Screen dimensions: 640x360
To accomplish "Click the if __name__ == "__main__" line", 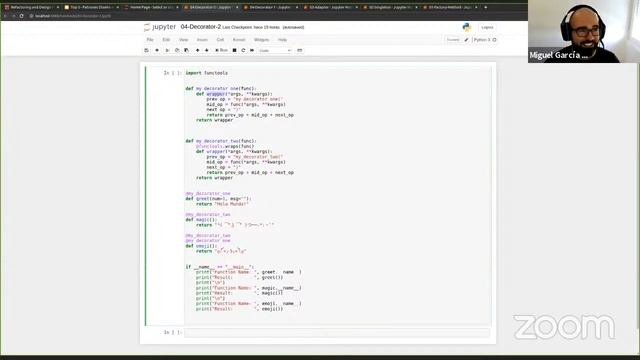I will click(x=220, y=267).
